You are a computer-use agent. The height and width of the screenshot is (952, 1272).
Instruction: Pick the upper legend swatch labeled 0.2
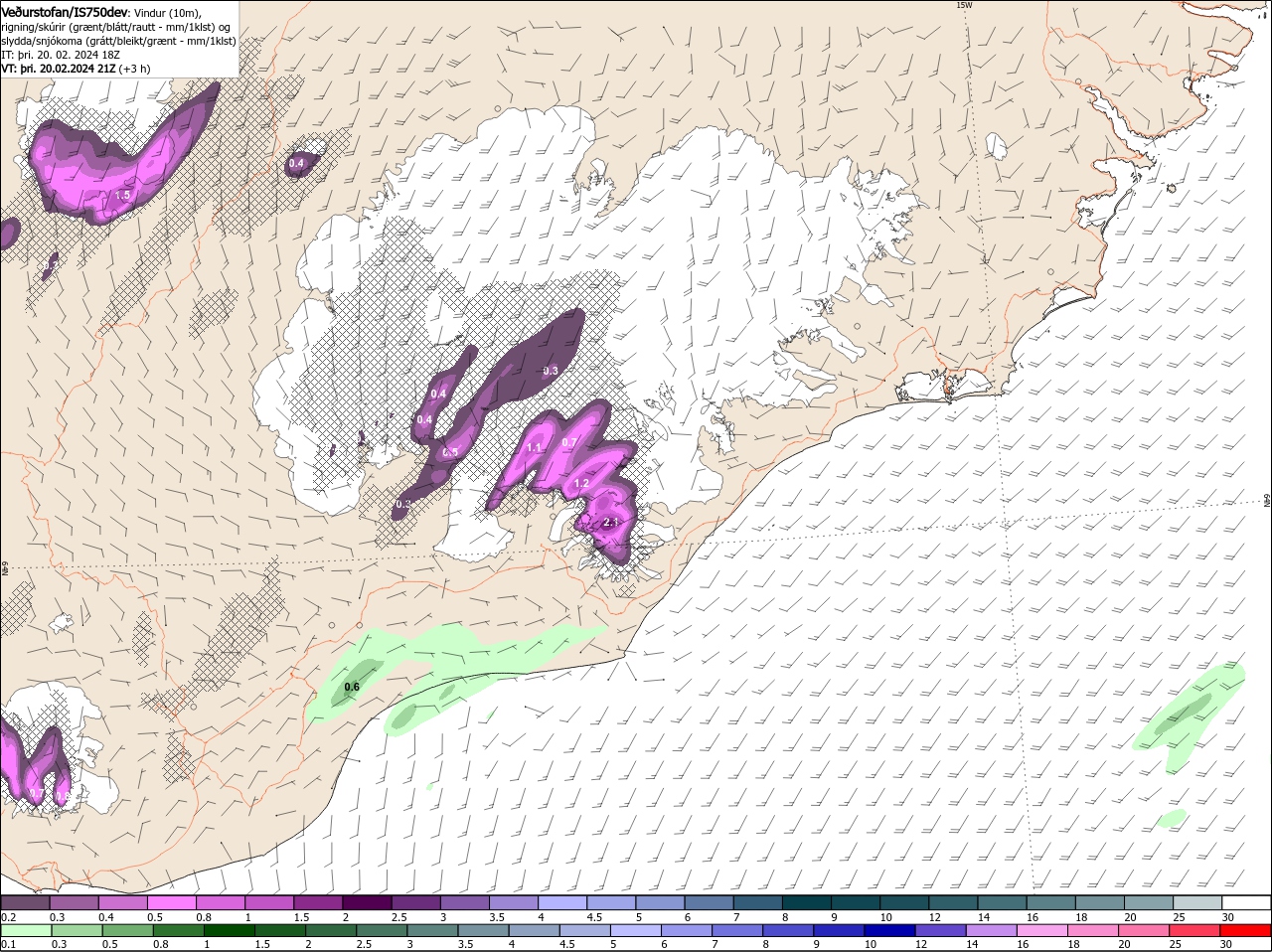point(25,902)
